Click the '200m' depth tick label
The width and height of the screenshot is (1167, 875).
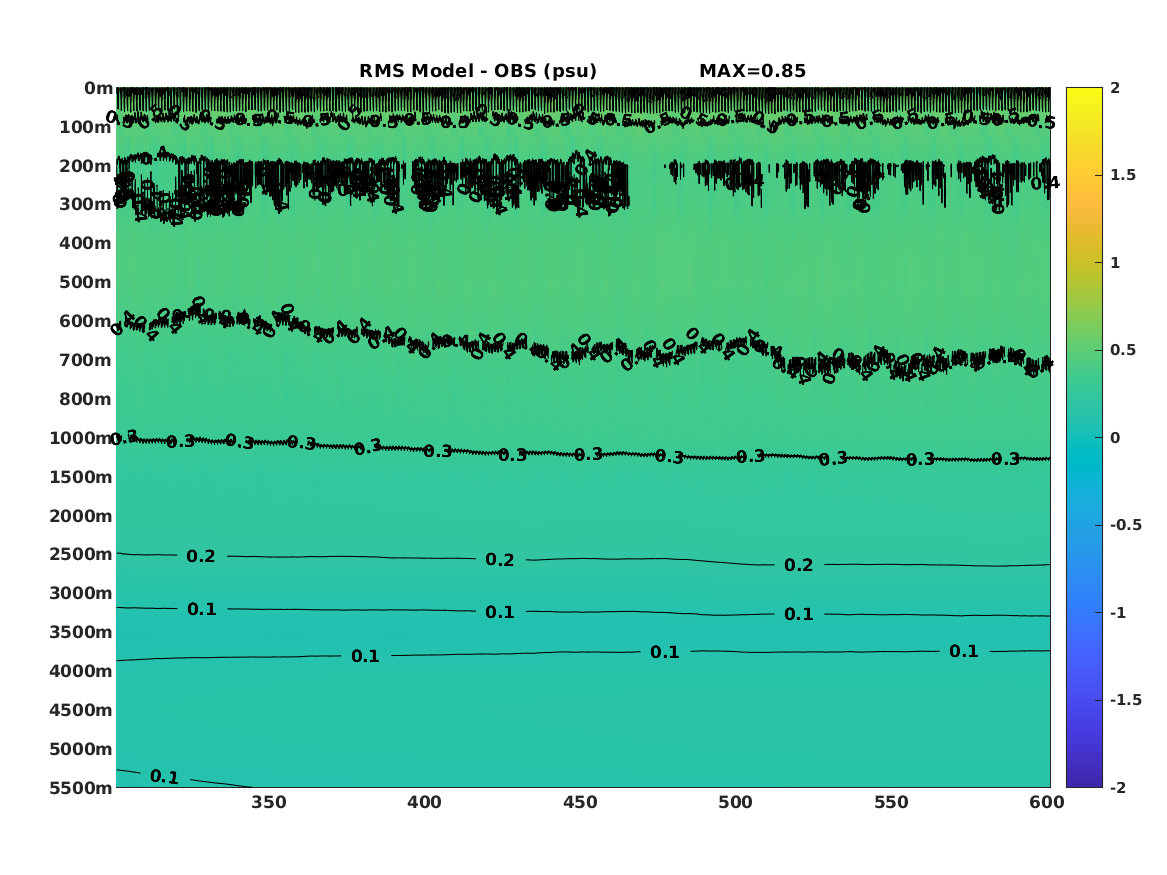coord(86,166)
